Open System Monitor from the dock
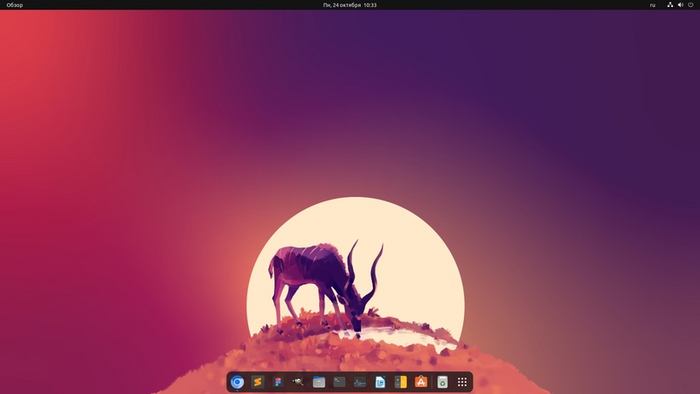The height and width of the screenshot is (394, 700). pyautogui.click(x=360, y=382)
